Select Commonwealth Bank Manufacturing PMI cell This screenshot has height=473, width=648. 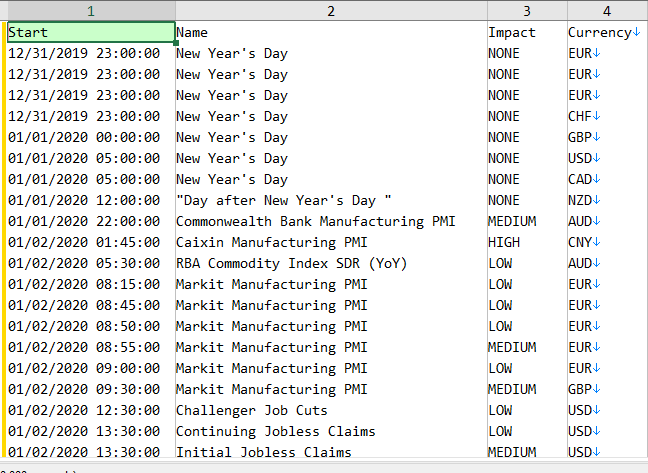pyautogui.click(x=331, y=221)
